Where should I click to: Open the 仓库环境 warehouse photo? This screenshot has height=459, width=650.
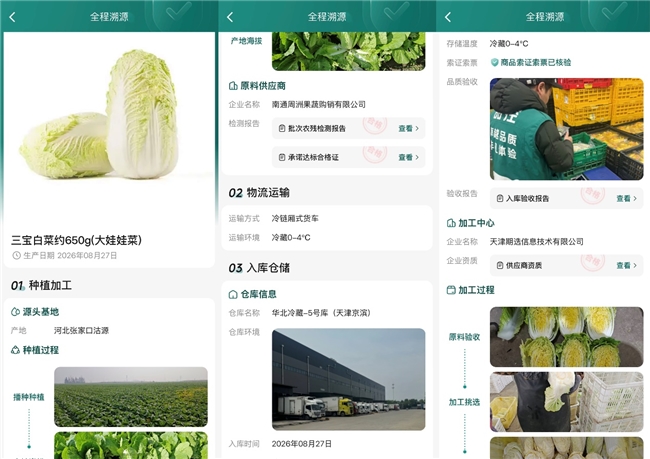point(349,379)
